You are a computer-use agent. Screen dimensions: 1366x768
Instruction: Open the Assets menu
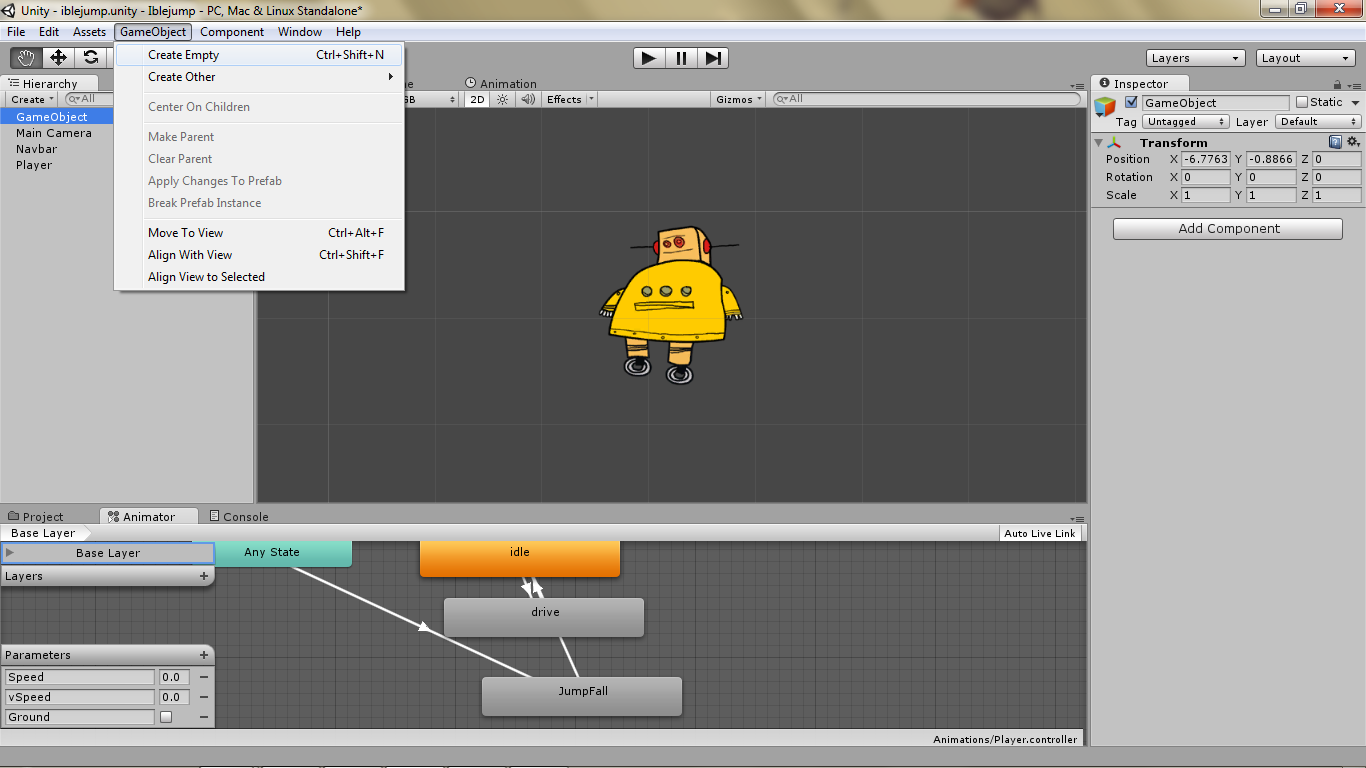pos(89,32)
